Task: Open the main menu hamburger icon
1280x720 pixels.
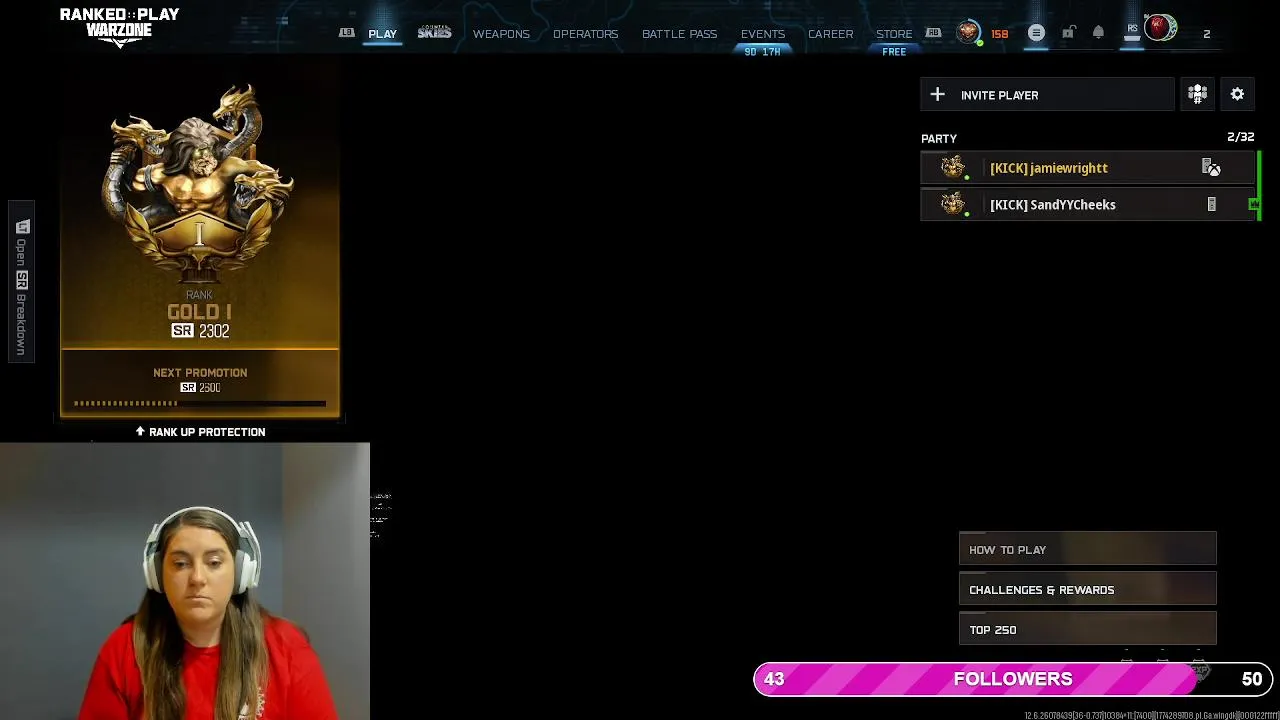Action: (x=1036, y=34)
